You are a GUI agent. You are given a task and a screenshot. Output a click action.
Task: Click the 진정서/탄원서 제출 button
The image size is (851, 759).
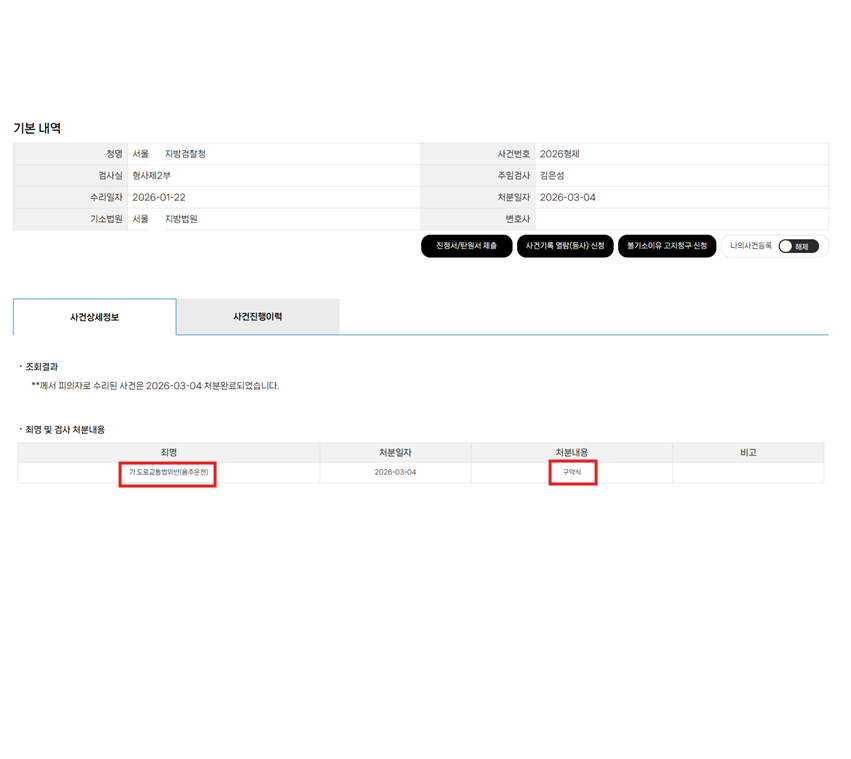pos(466,246)
